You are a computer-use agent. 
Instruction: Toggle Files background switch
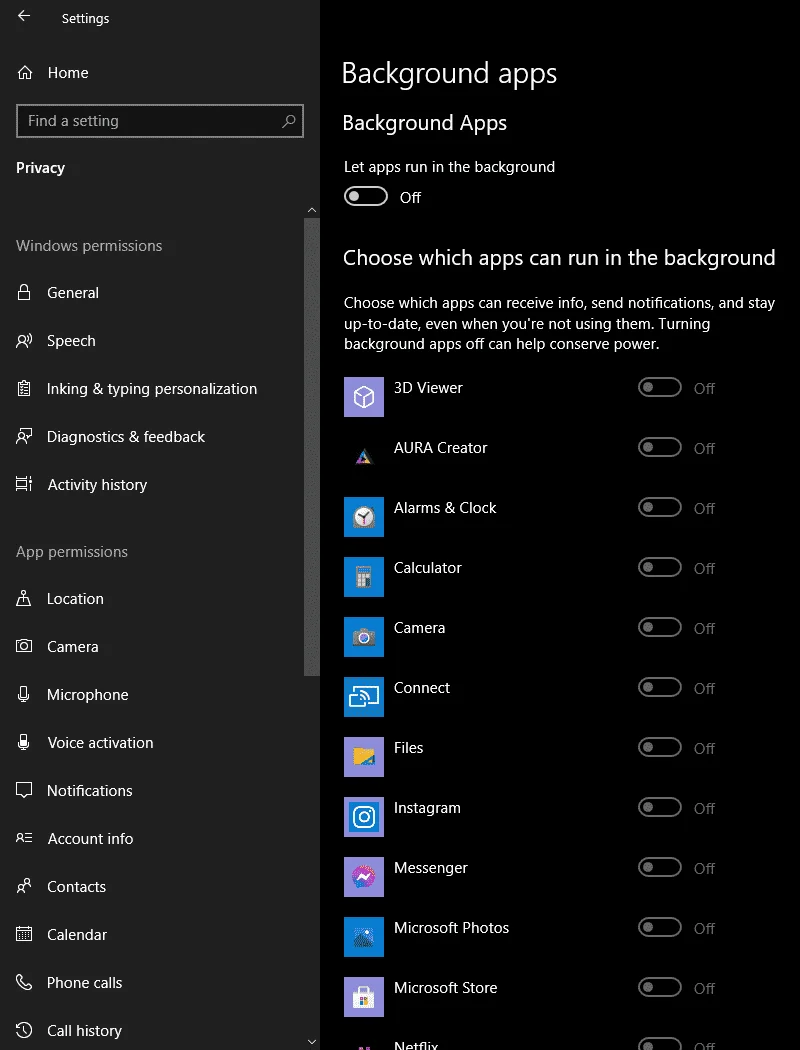pyautogui.click(x=659, y=747)
